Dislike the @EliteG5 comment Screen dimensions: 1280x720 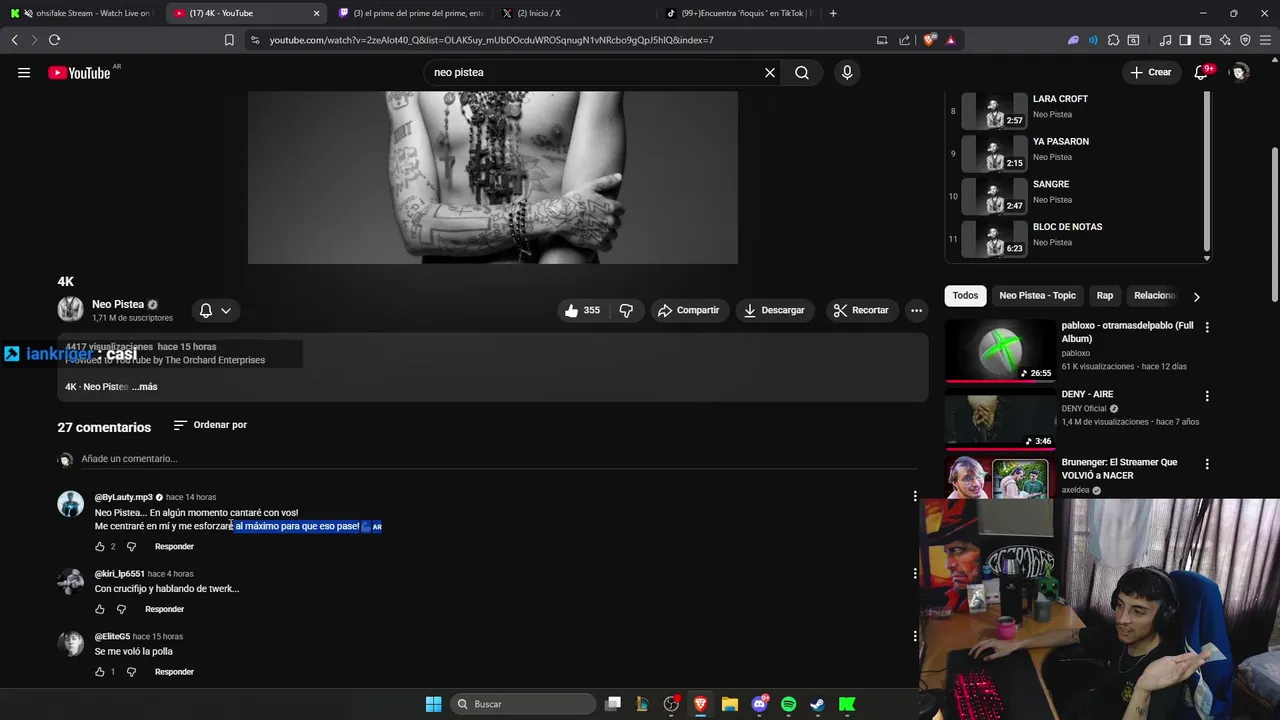(x=131, y=672)
